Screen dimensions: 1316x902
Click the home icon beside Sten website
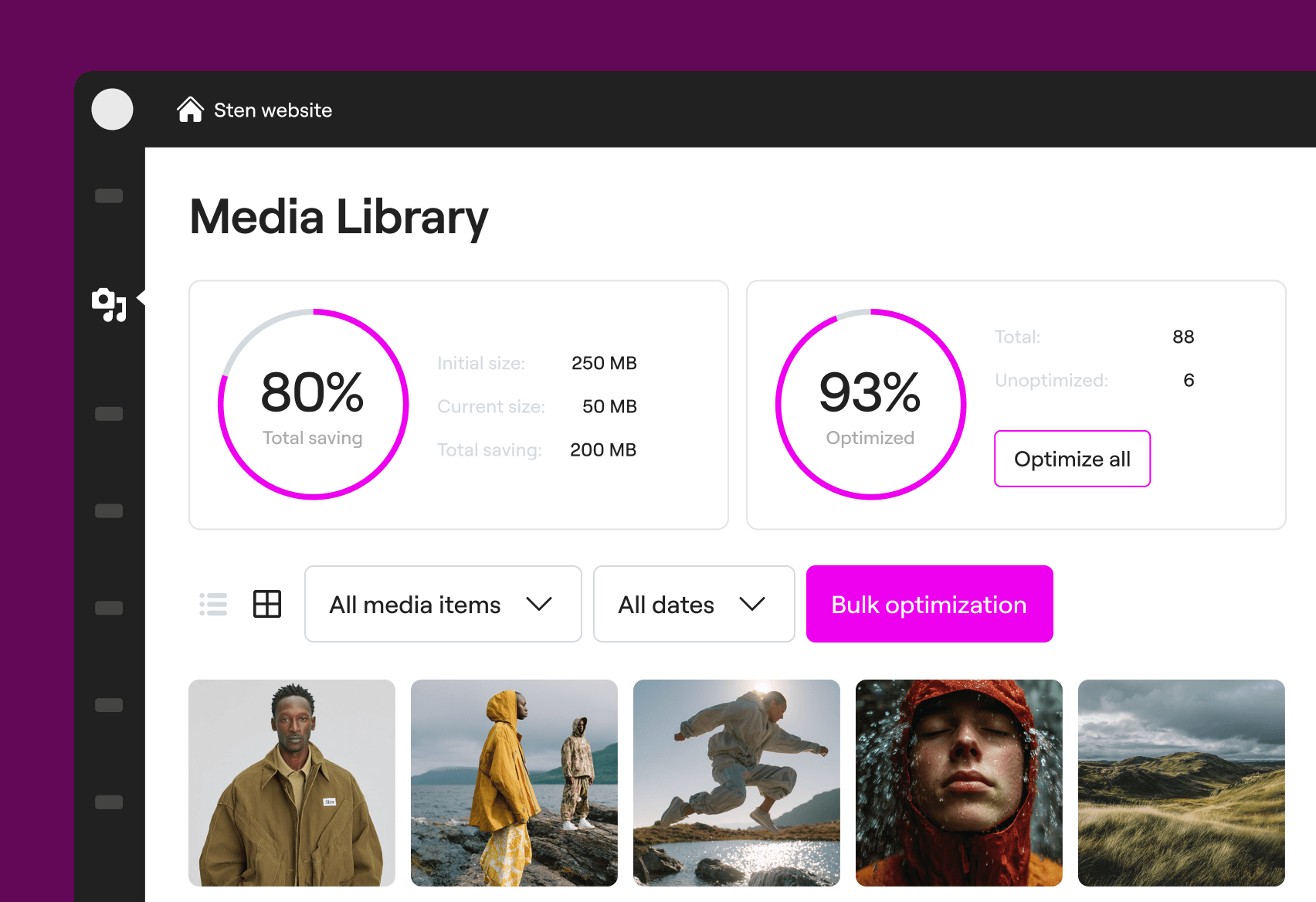[x=190, y=110]
